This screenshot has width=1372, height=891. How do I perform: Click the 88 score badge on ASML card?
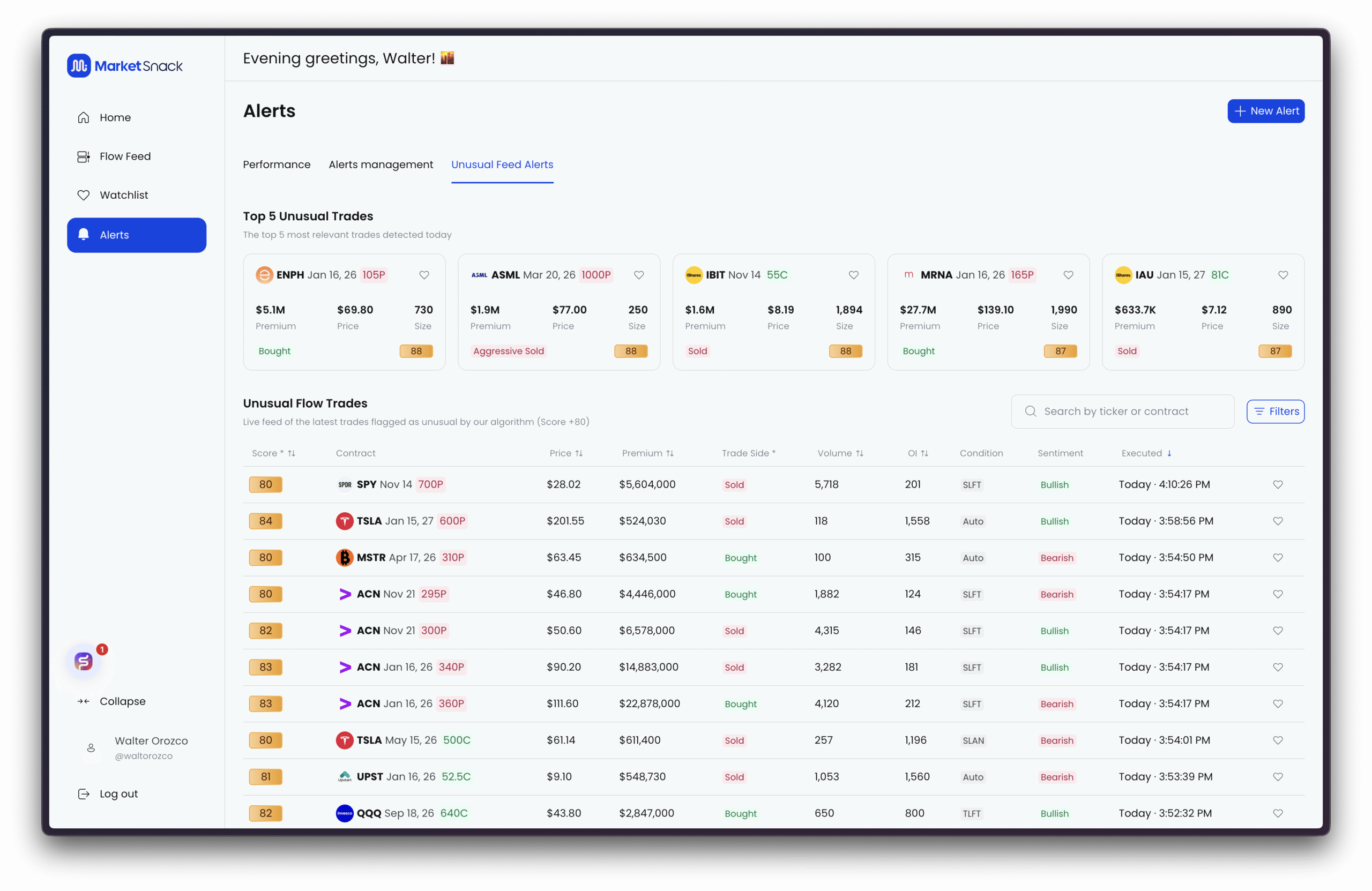[x=631, y=351]
